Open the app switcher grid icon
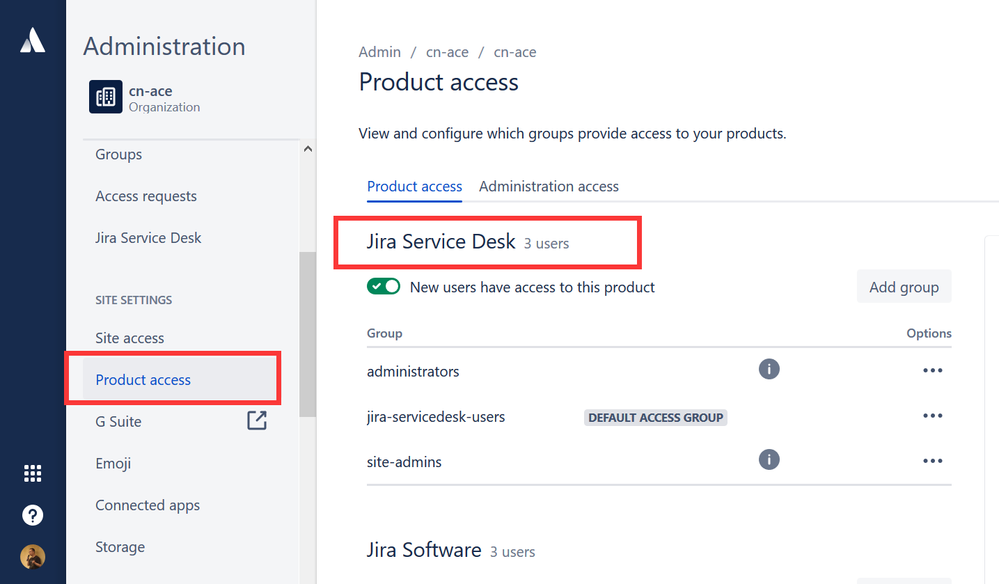The image size is (999, 584). pos(32,473)
